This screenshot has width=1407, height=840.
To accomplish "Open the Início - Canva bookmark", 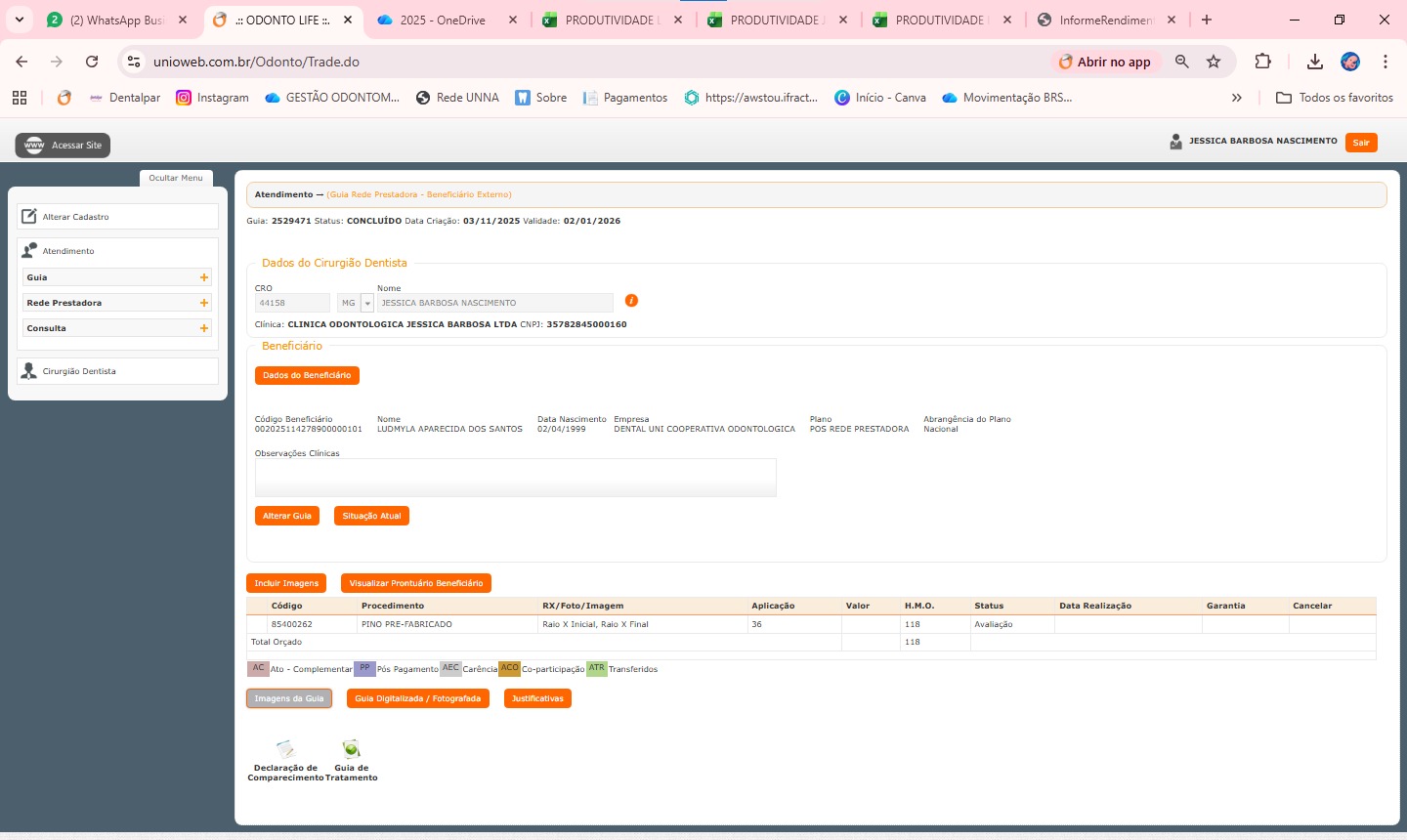I will [x=880, y=98].
